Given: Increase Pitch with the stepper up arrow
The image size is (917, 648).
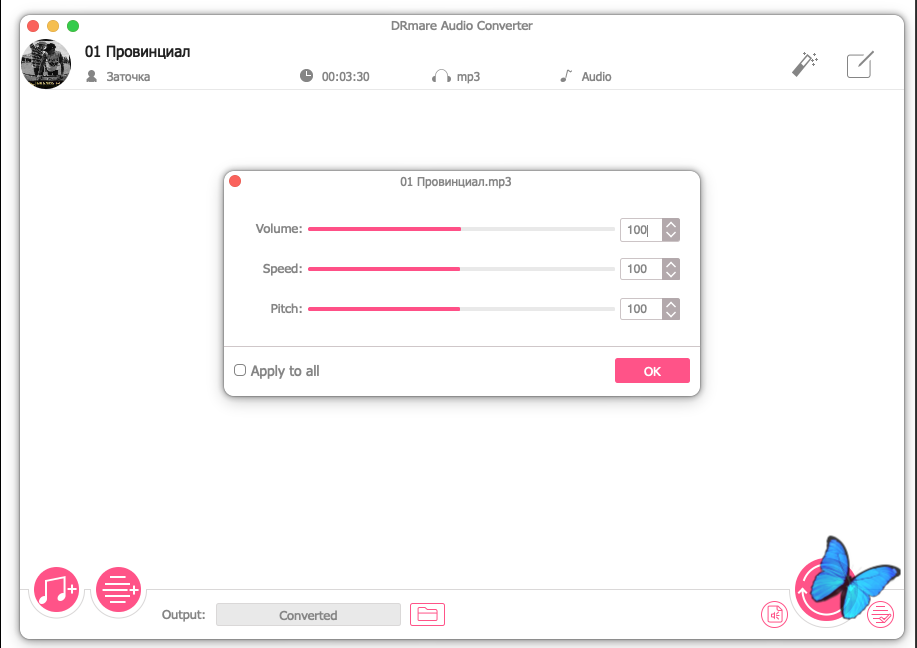Looking at the screenshot, I should pos(671,304).
